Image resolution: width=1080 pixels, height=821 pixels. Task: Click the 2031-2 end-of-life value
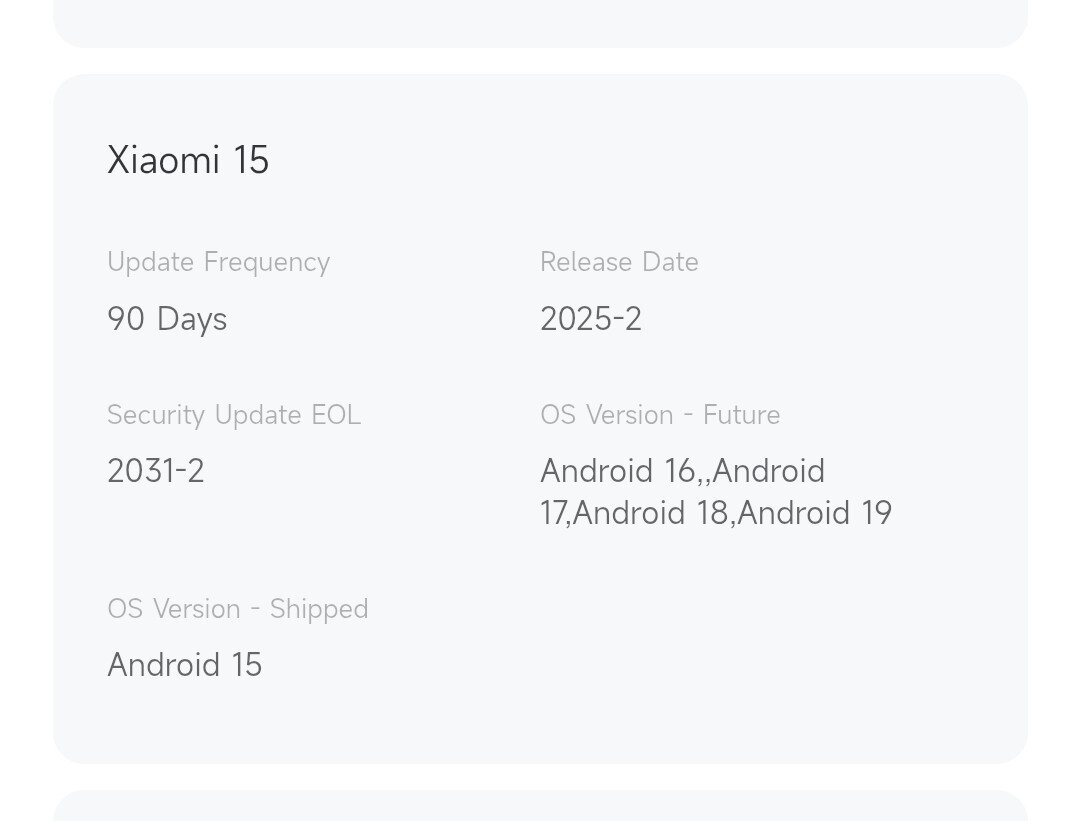pos(156,471)
